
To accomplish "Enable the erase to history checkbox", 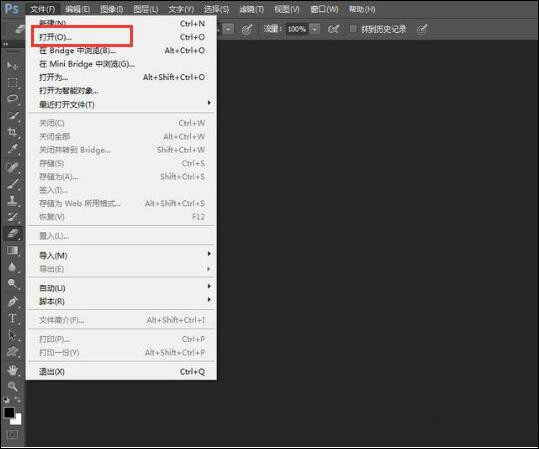I will tap(353, 29).
